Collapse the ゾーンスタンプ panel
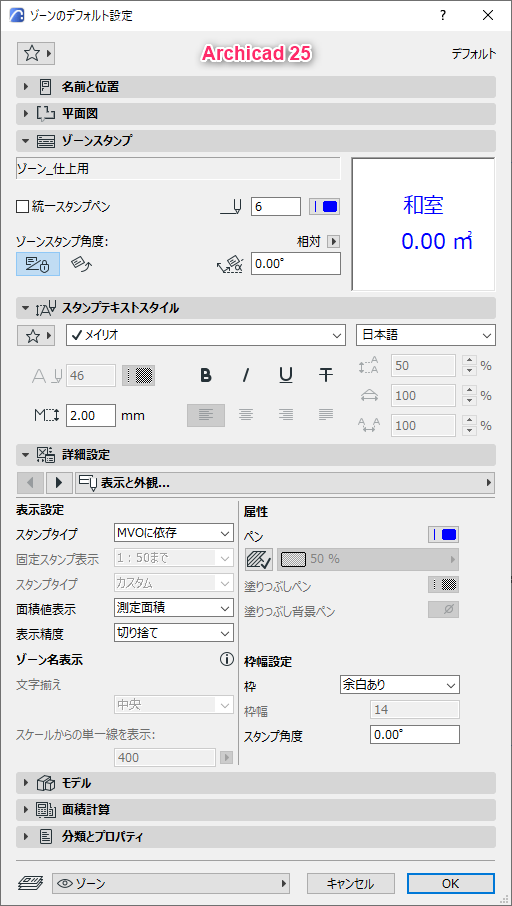Screen dimensions: 512x906 click(256, 140)
